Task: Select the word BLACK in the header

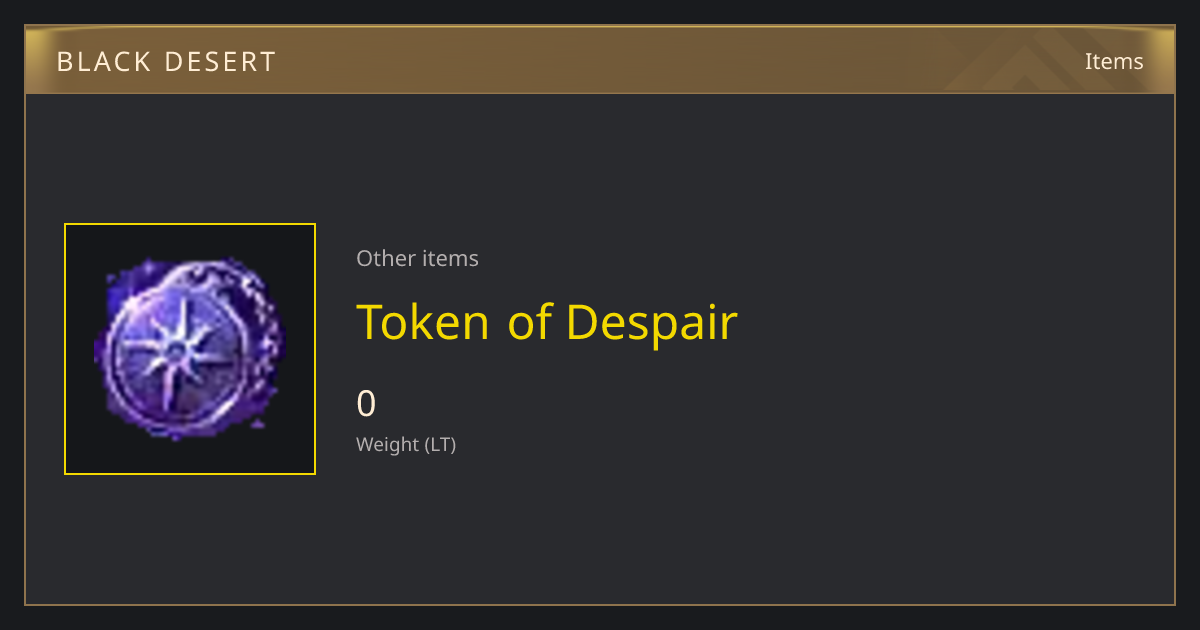Action: [x=100, y=62]
